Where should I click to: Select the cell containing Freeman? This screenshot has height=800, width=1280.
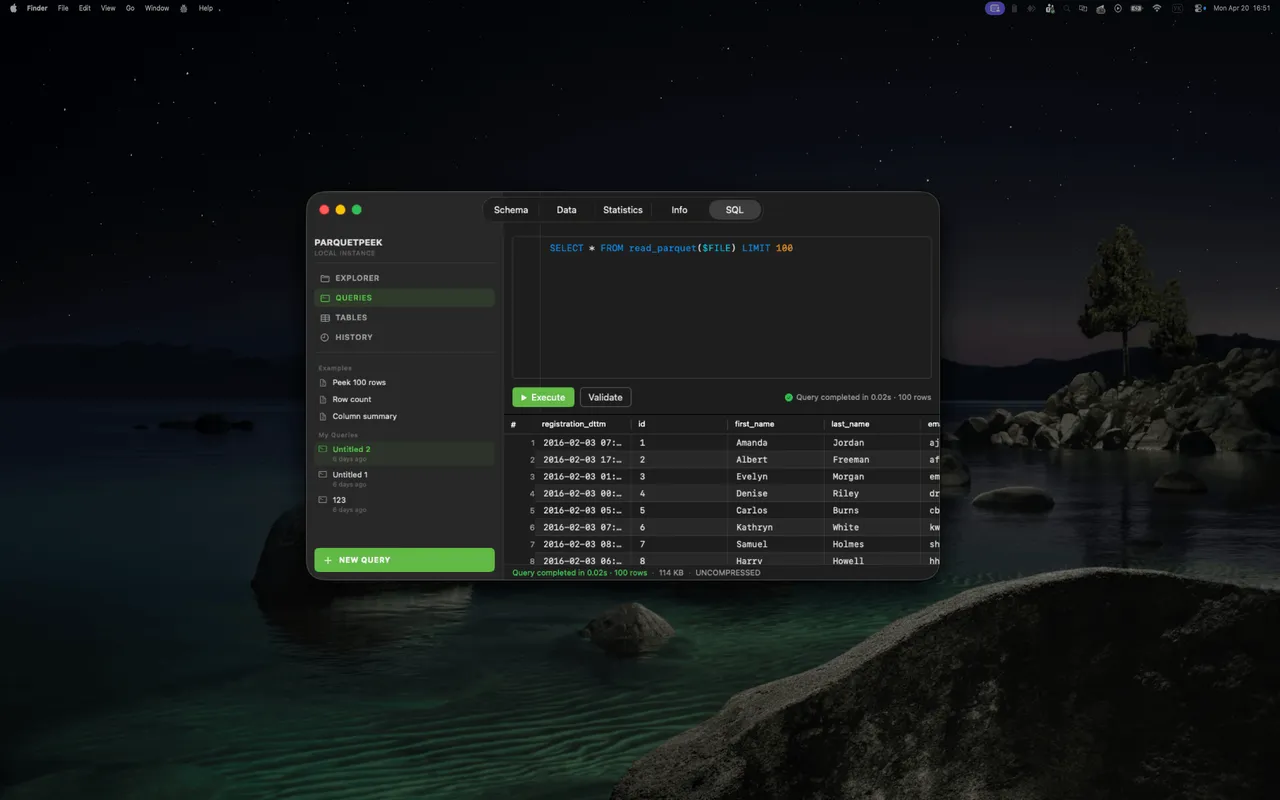pos(872,460)
